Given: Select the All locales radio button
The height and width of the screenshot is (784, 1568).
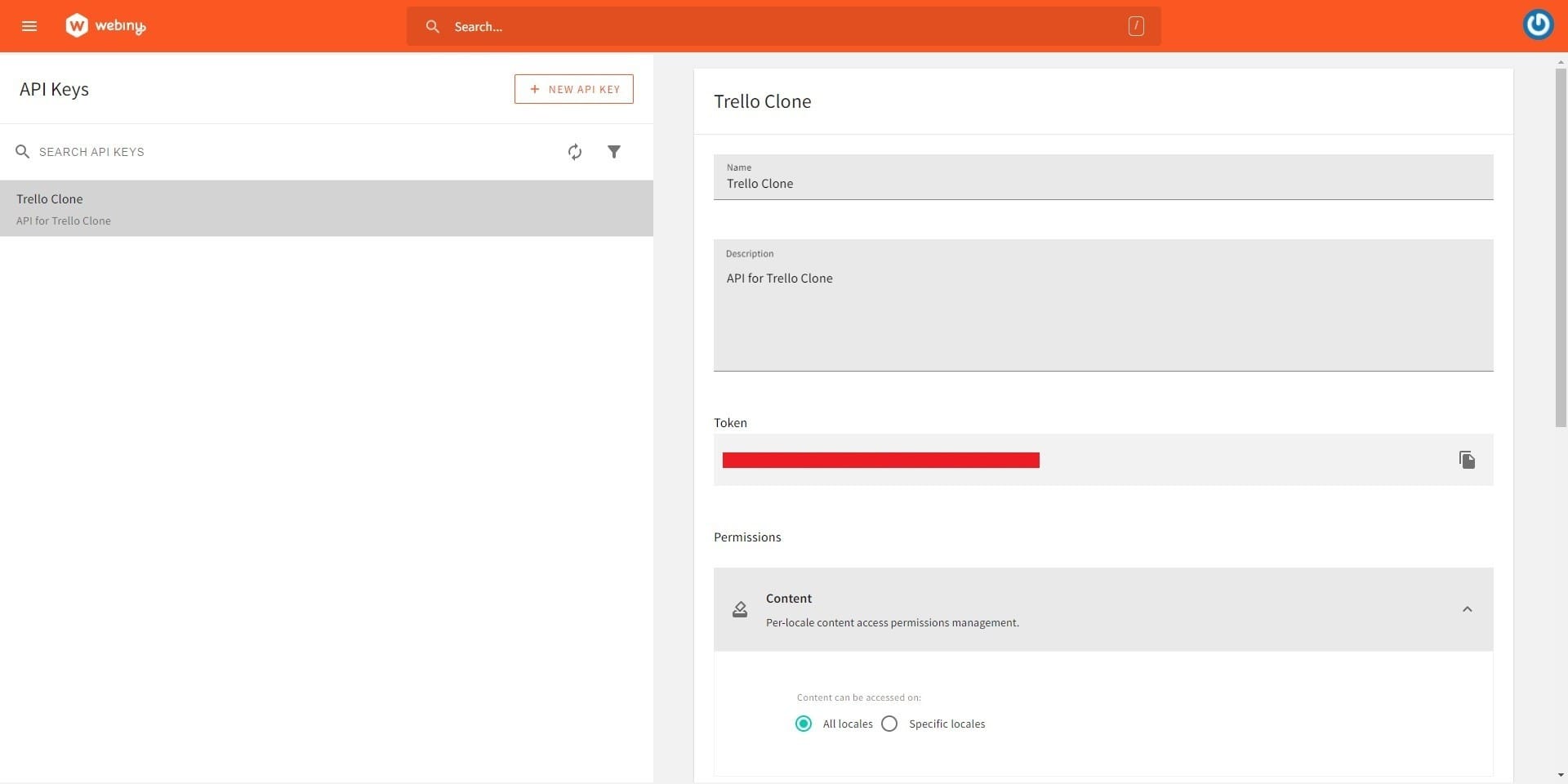Looking at the screenshot, I should click(804, 724).
